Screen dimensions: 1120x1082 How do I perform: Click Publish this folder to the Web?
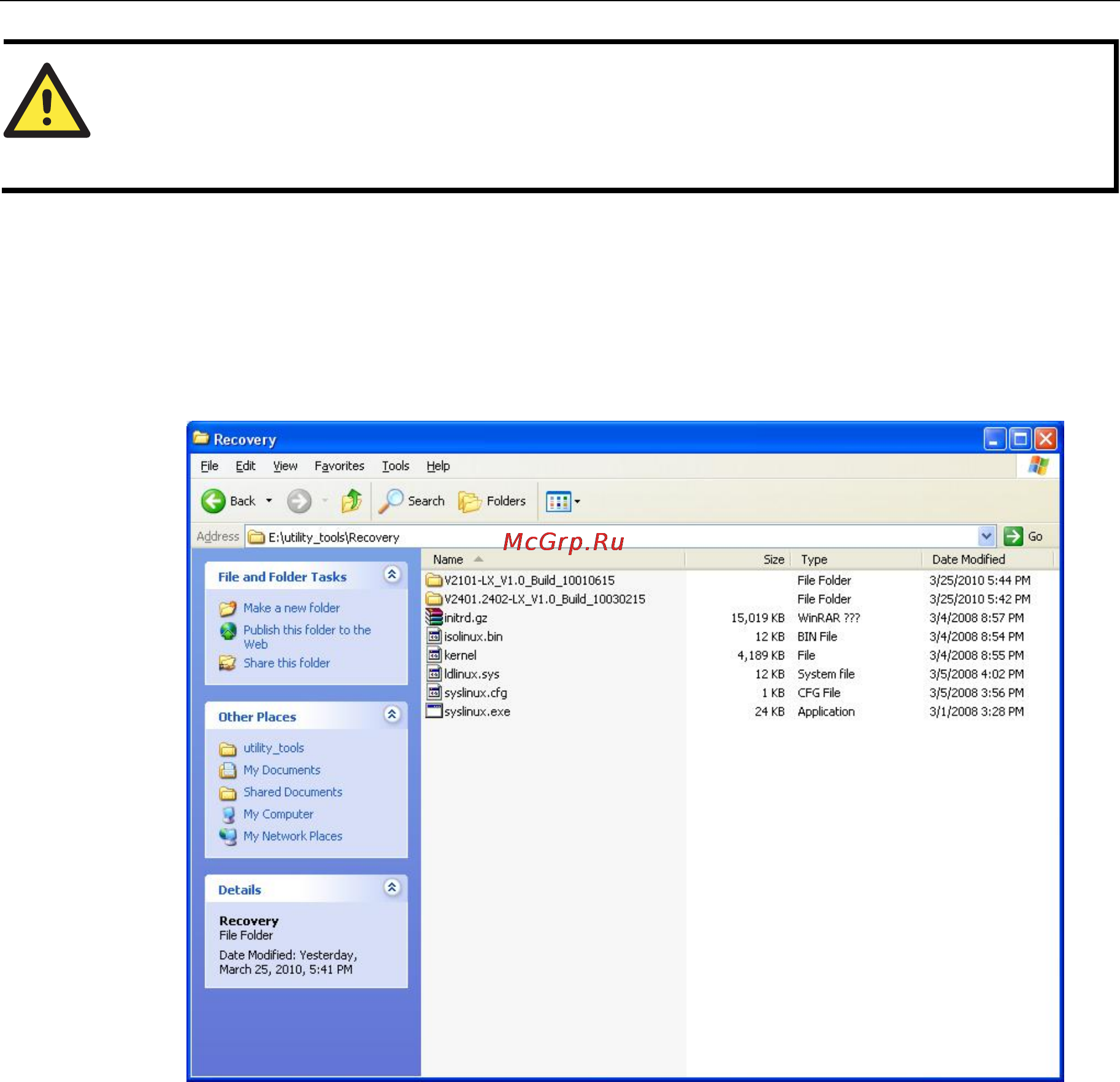pos(307,637)
